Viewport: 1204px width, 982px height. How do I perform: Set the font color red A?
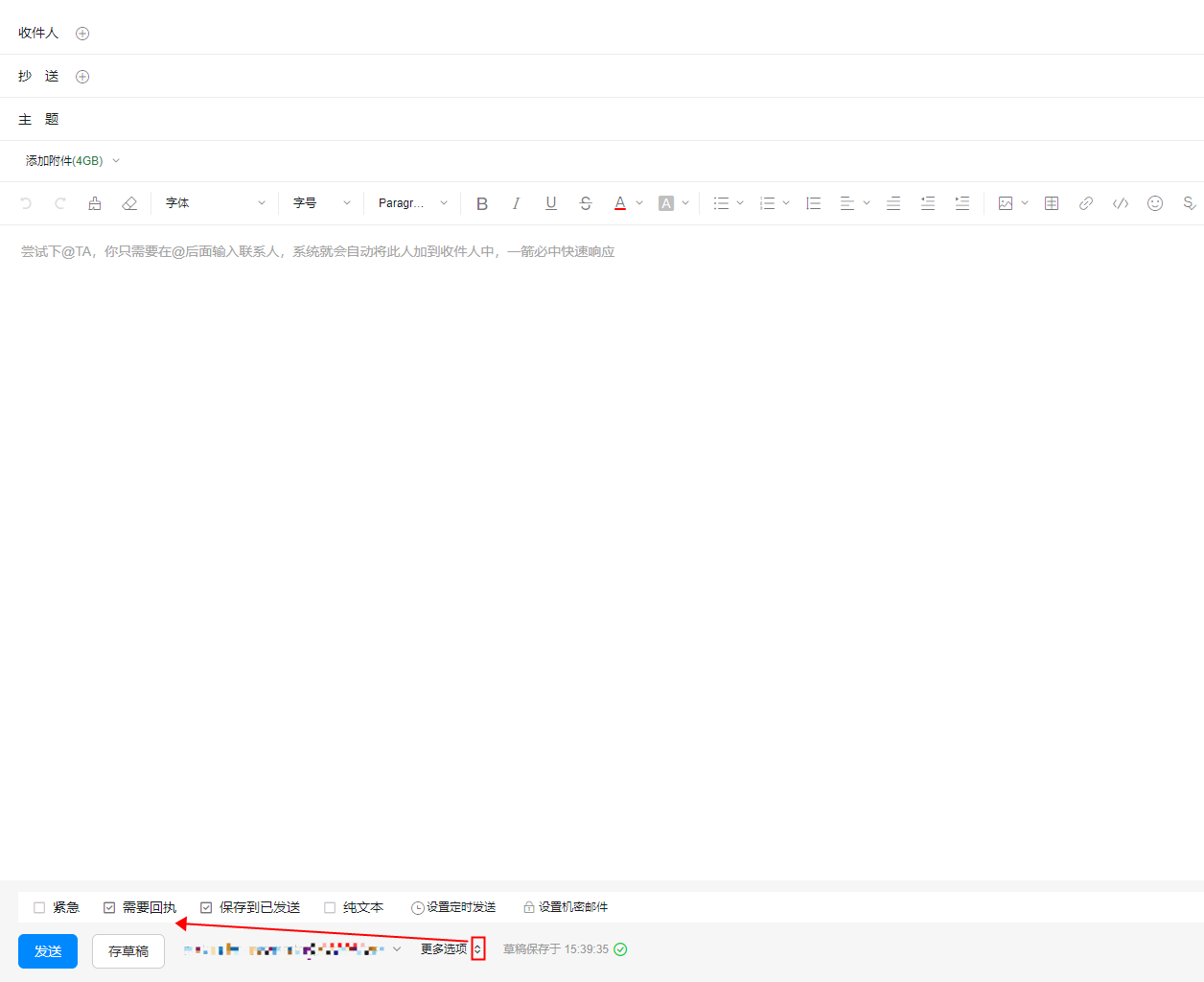click(x=620, y=203)
